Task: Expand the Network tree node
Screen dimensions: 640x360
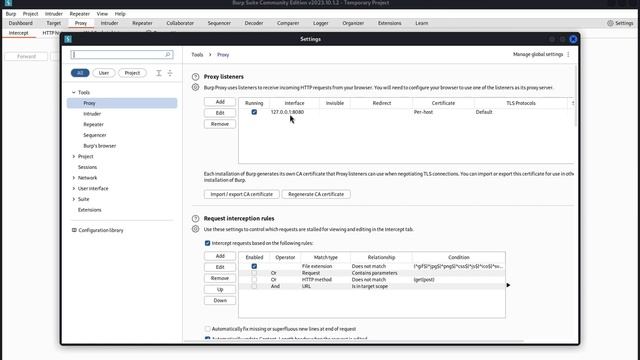Action: [74, 178]
